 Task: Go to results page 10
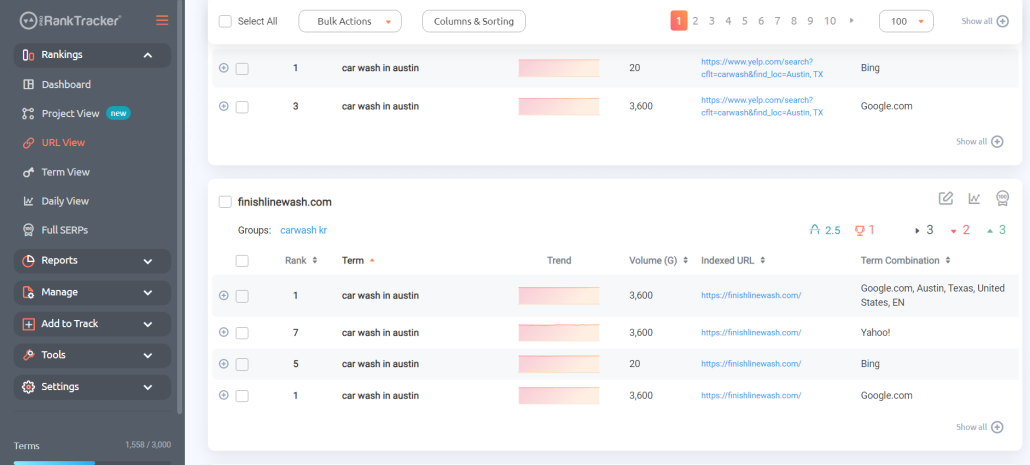click(x=830, y=21)
